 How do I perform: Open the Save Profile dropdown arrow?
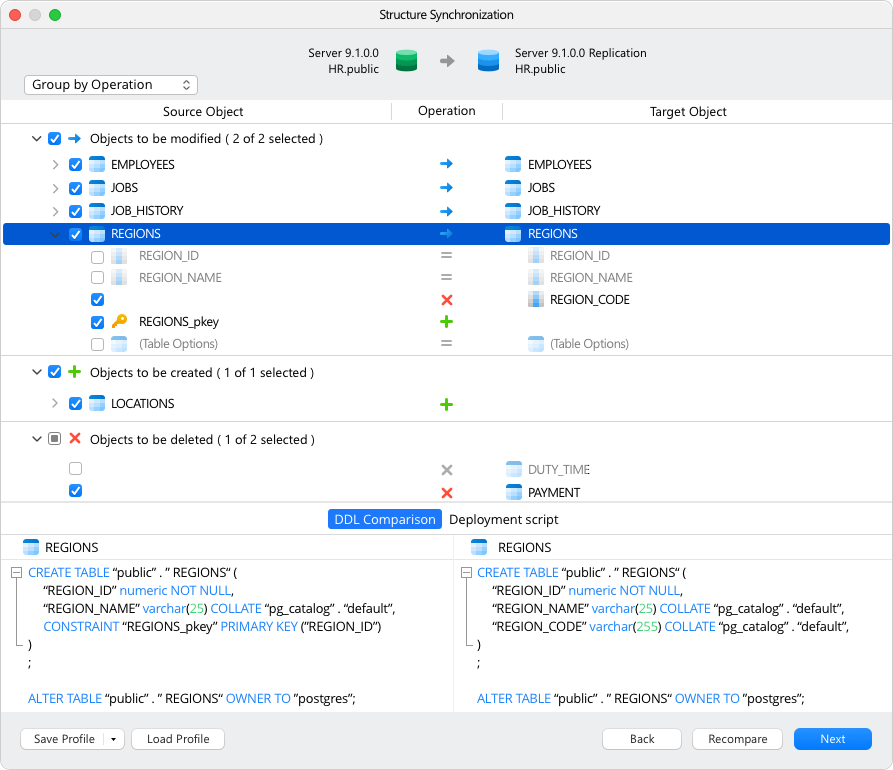tap(113, 739)
